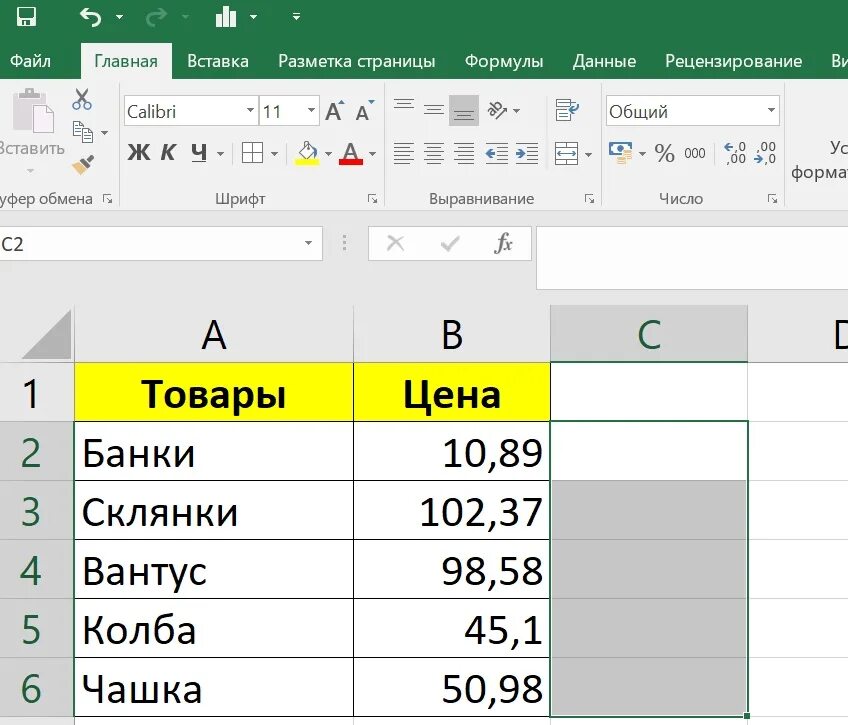Increase decimal places
Image resolution: width=848 pixels, height=725 pixels.
pos(734,153)
